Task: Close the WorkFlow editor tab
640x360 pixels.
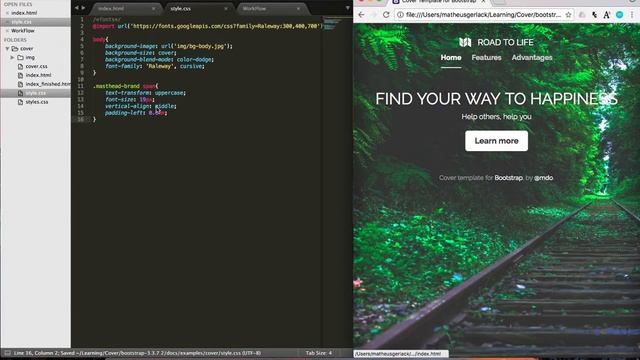Action: (298, 9)
